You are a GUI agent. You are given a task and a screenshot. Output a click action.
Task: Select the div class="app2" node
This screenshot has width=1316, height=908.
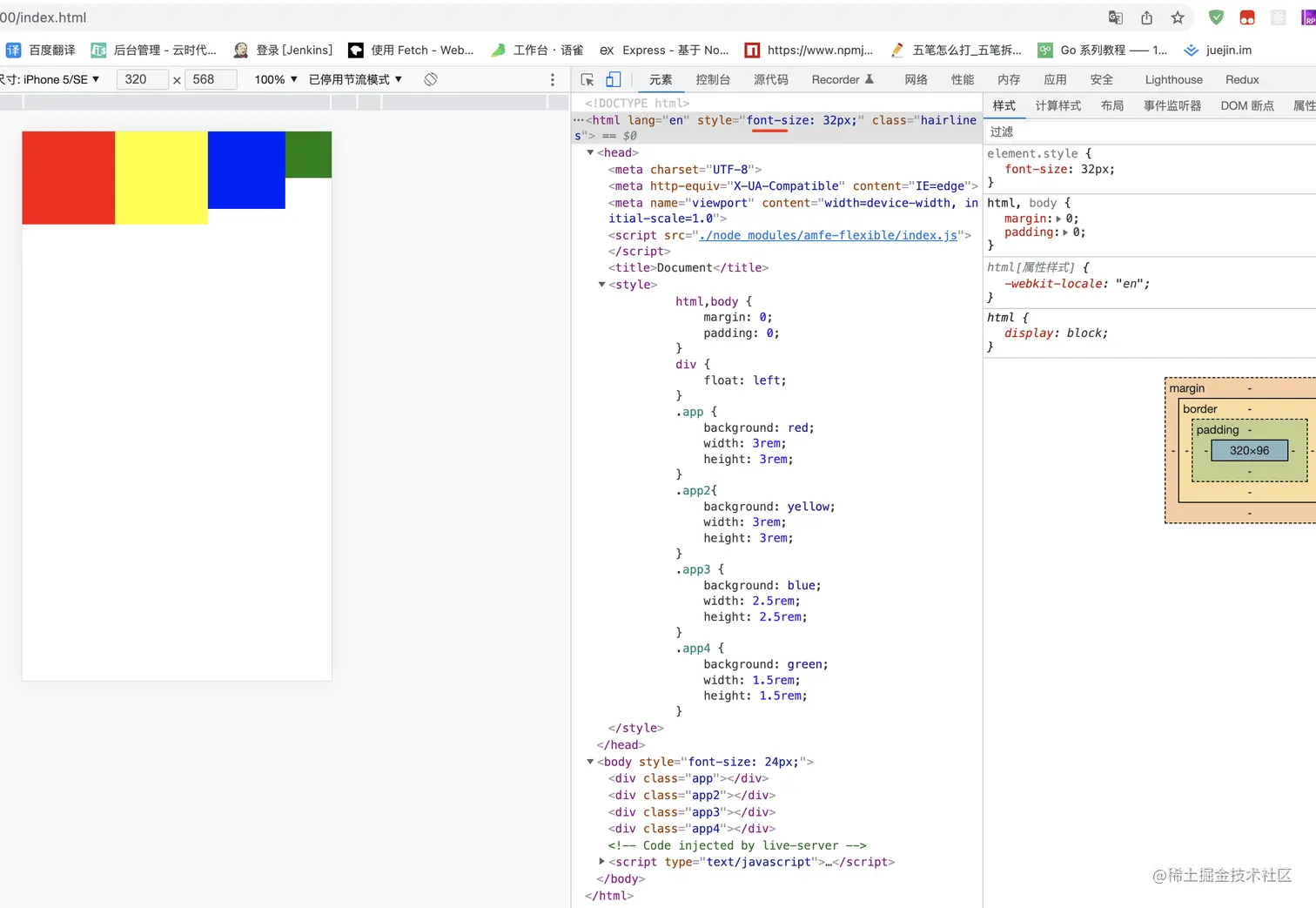[692, 795]
